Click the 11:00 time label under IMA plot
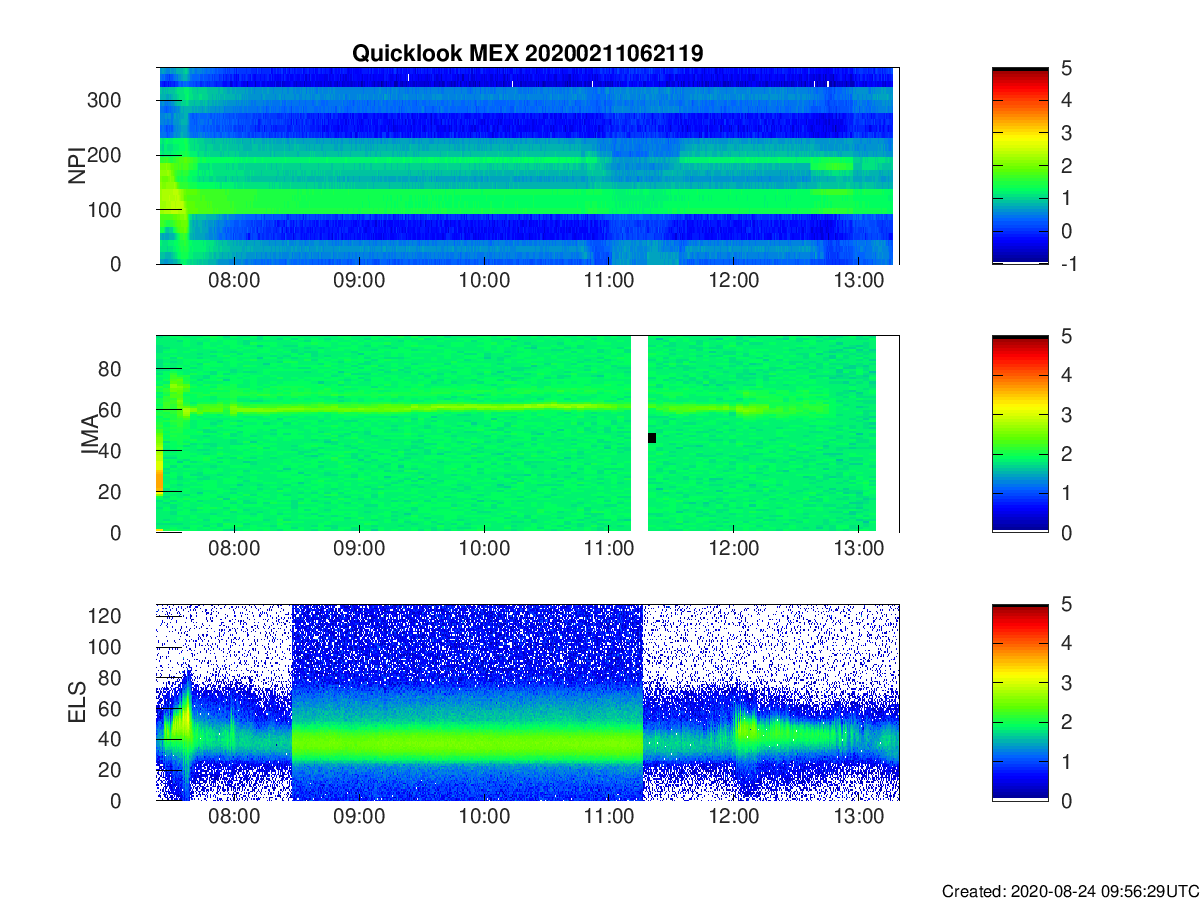Viewport: 1200px width, 900px height. [x=609, y=549]
